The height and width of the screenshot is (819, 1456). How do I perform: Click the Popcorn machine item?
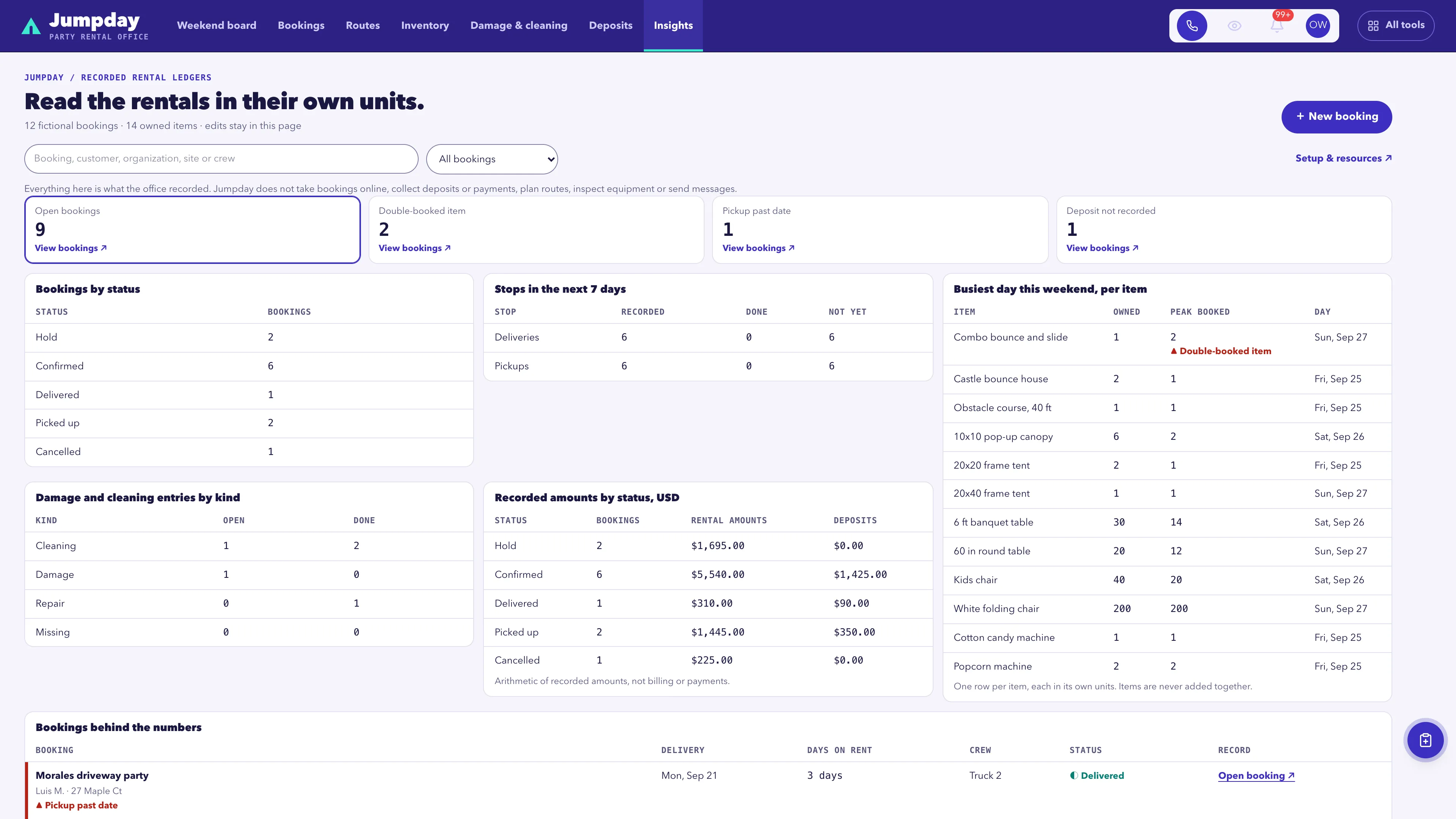point(993,667)
